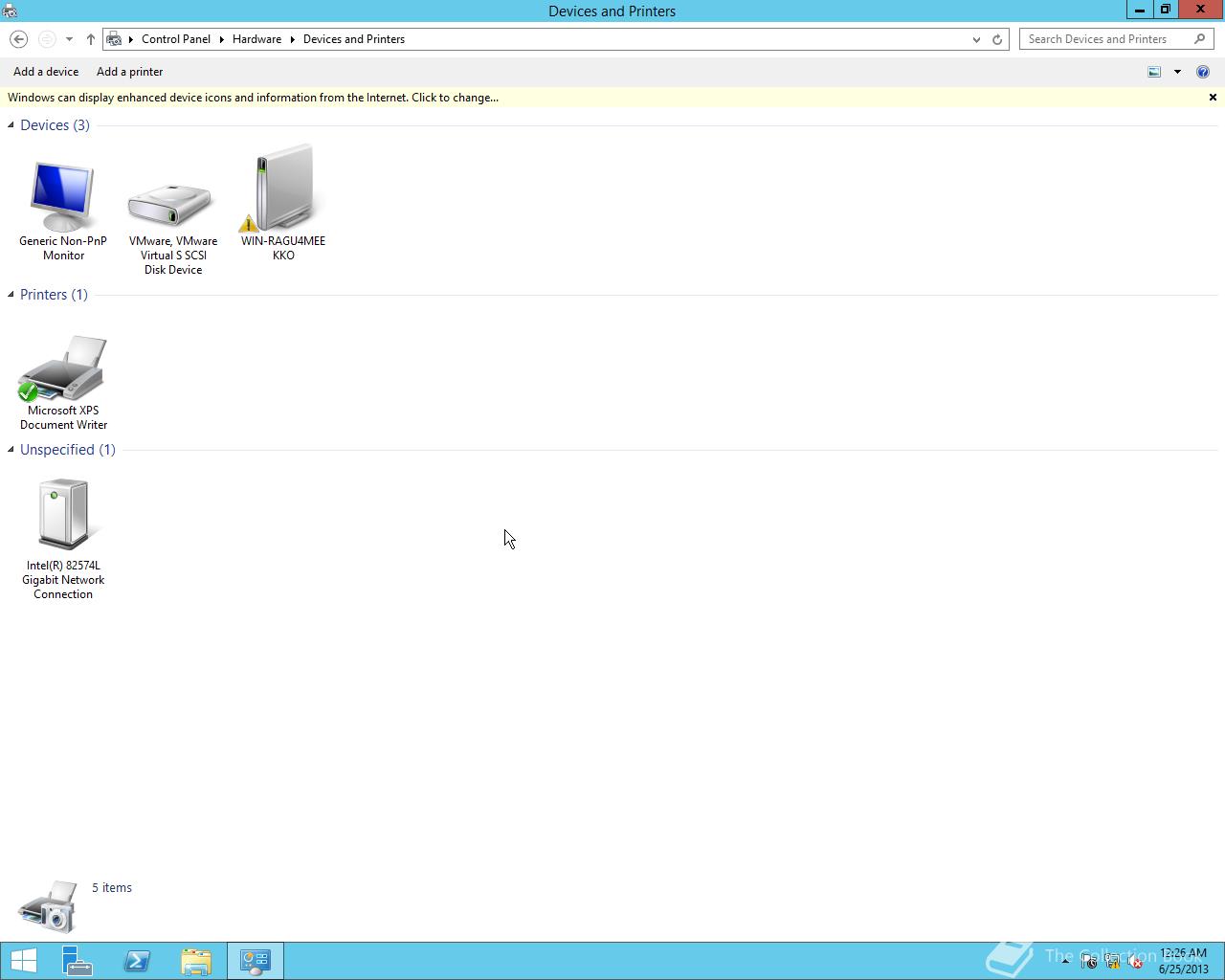Click the search magnifier icon
The image size is (1225, 980).
(1200, 39)
